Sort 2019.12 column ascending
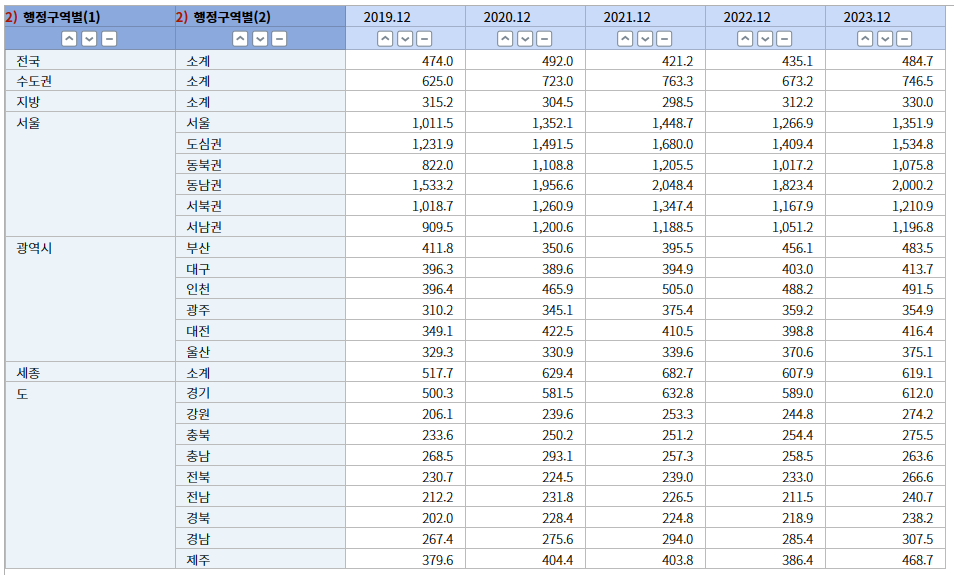 click(385, 39)
